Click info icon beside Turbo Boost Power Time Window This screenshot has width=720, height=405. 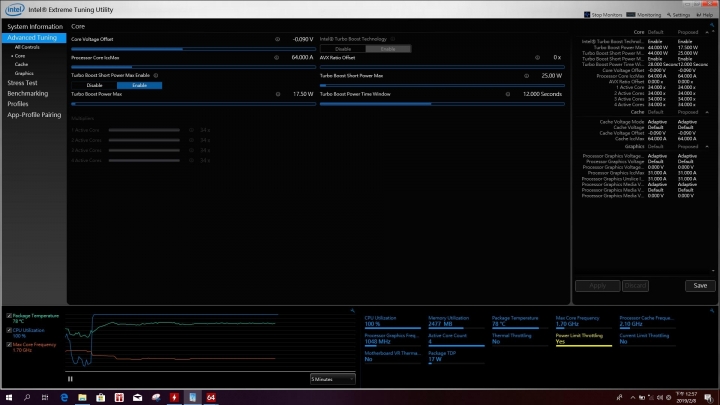[508, 94]
